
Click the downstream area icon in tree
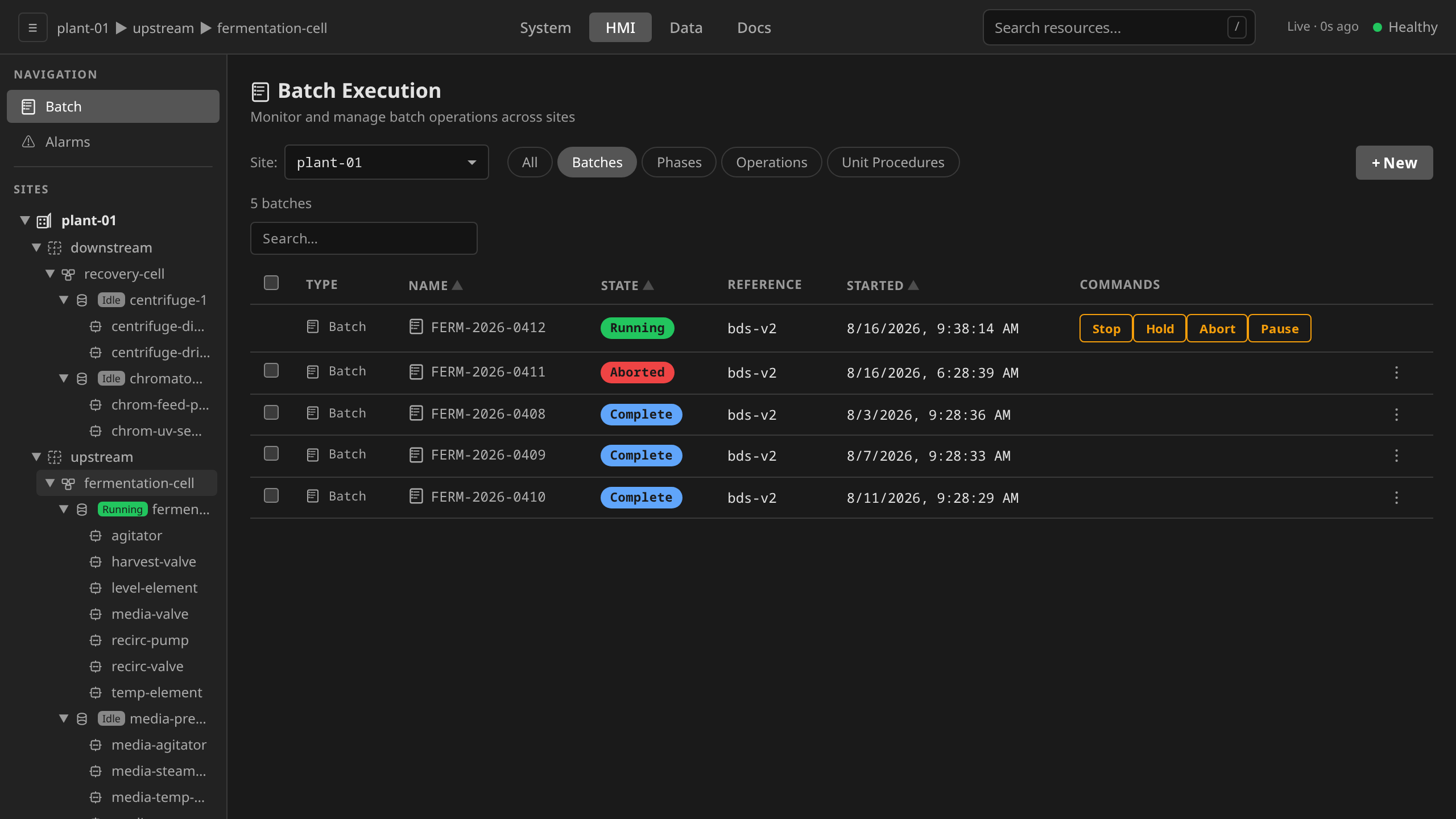[x=55, y=248]
